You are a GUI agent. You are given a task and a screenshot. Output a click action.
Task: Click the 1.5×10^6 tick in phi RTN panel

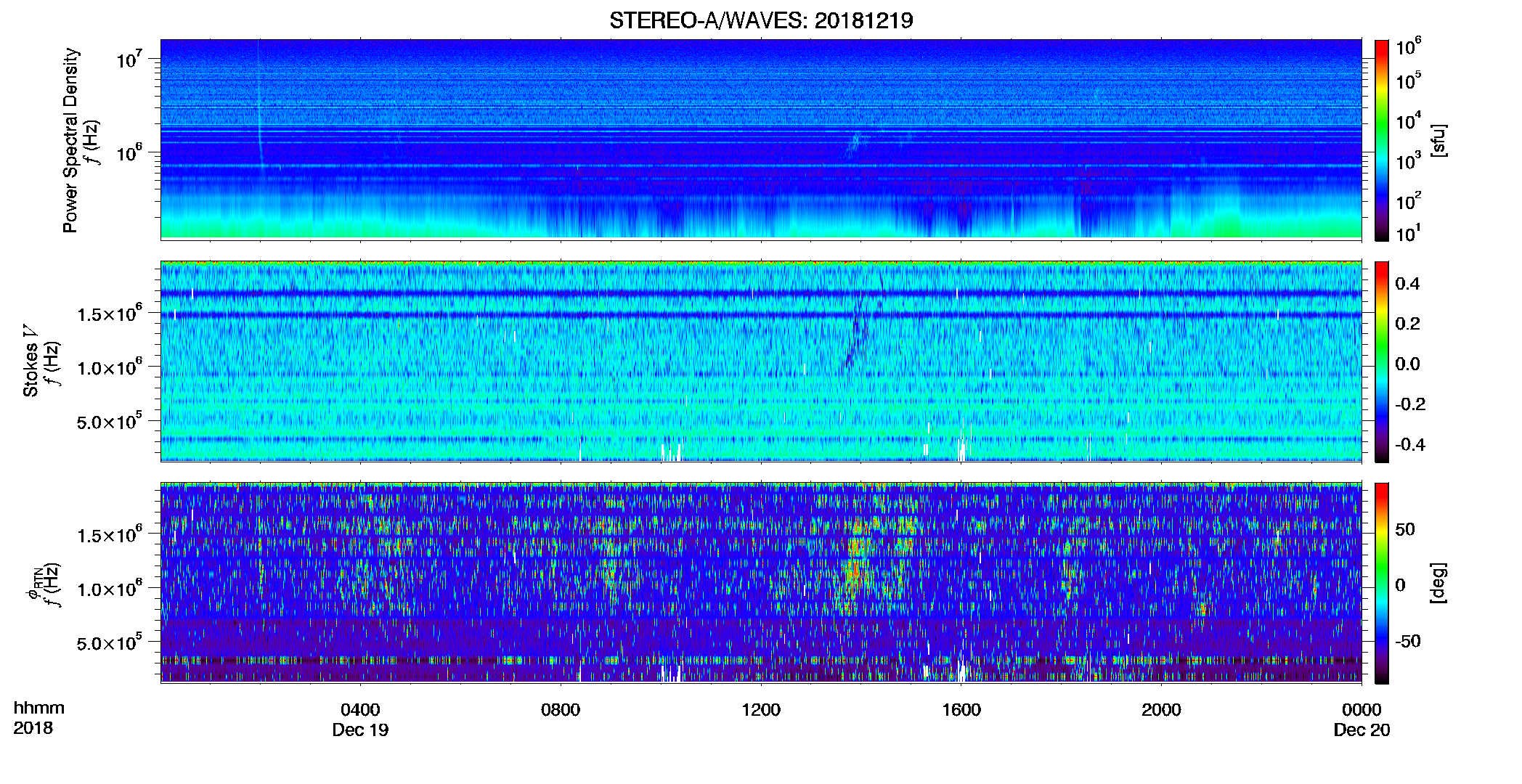click(110, 534)
